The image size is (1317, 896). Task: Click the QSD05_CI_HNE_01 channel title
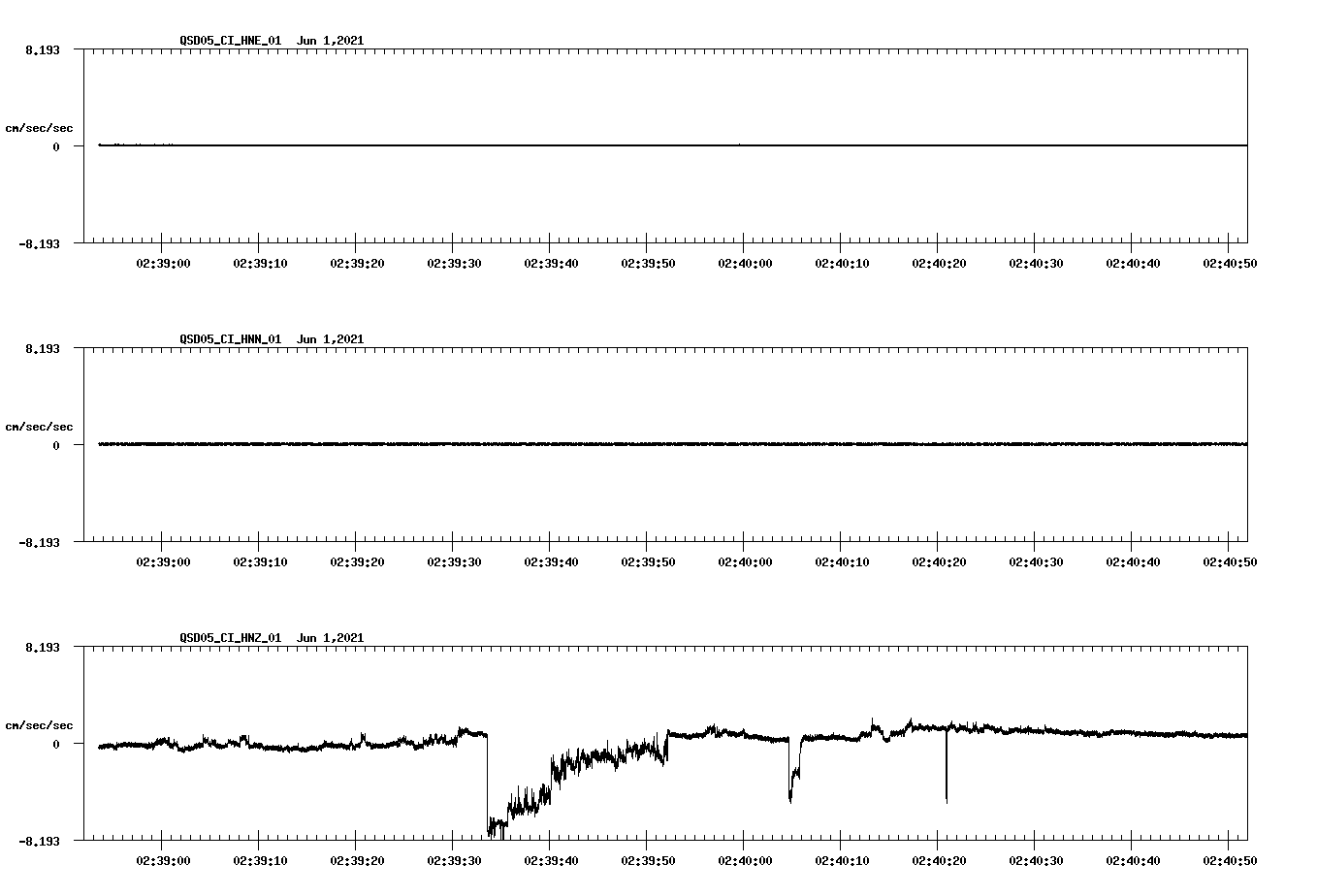(231, 40)
